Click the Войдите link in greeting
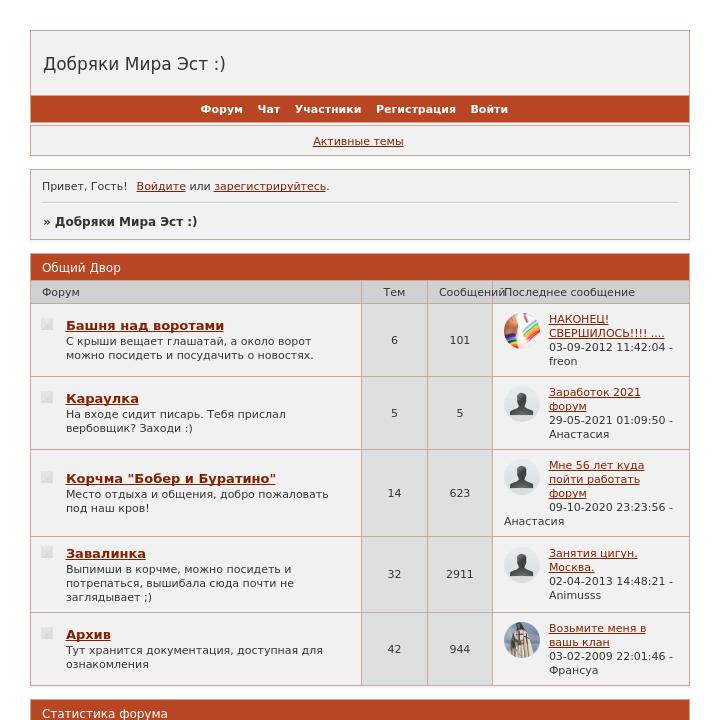The height and width of the screenshot is (720, 720). tap(161, 186)
